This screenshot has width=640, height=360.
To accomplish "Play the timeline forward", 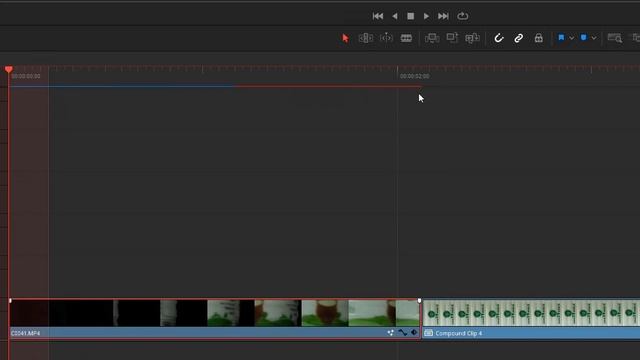I will pos(426,16).
